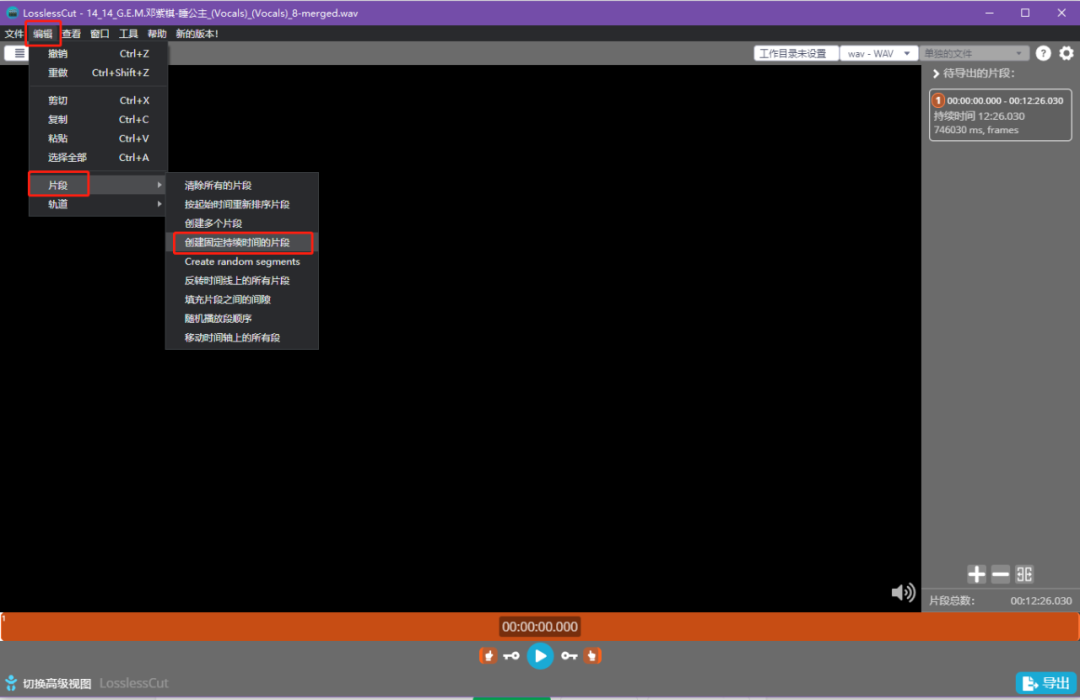Choose 选择全部 menu entry

[x=98, y=158]
